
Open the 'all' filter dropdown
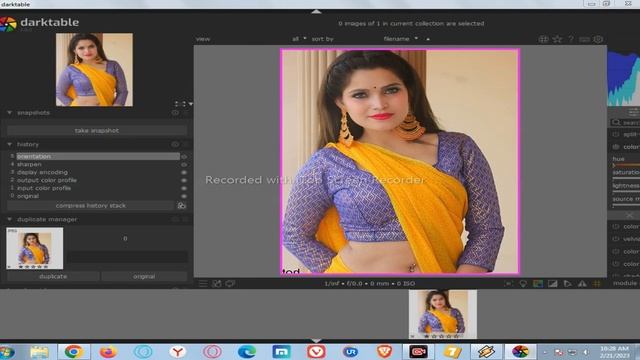point(299,39)
